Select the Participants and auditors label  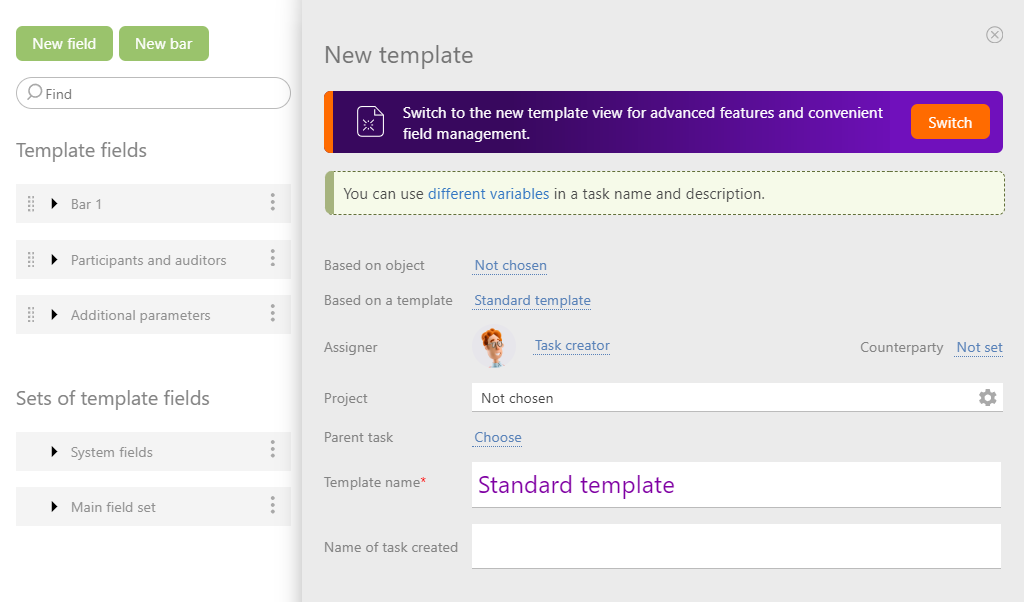(x=148, y=260)
